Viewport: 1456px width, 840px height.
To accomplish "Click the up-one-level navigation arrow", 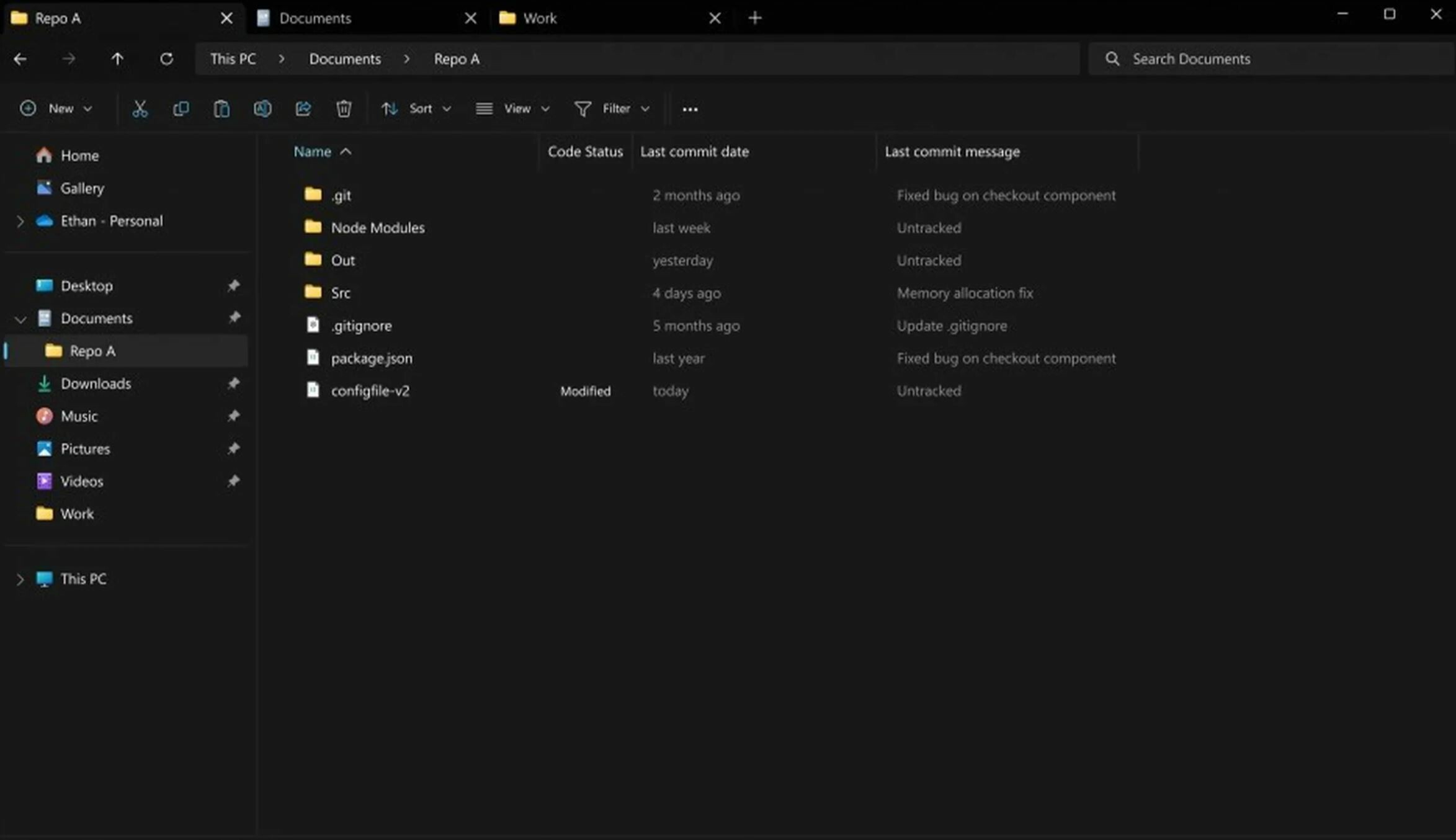I will [117, 58].
